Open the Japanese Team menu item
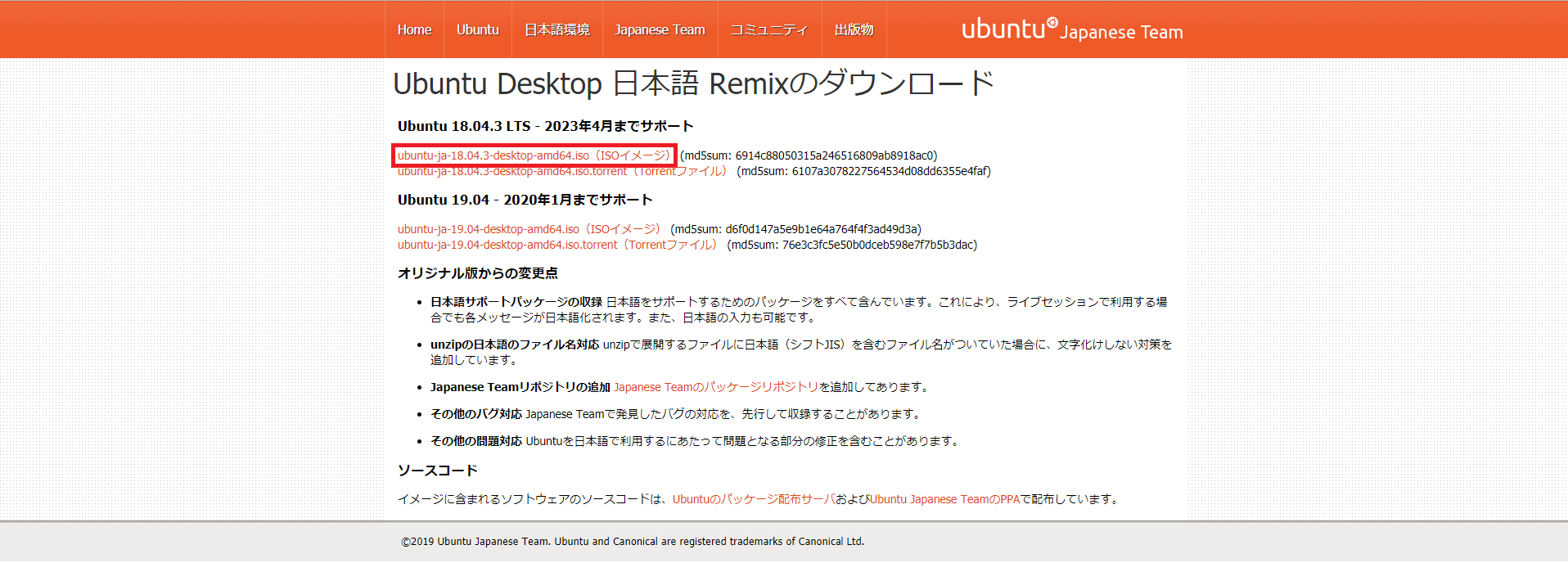This screenshot has height=563, width=1568. click(x=660, y=29)
